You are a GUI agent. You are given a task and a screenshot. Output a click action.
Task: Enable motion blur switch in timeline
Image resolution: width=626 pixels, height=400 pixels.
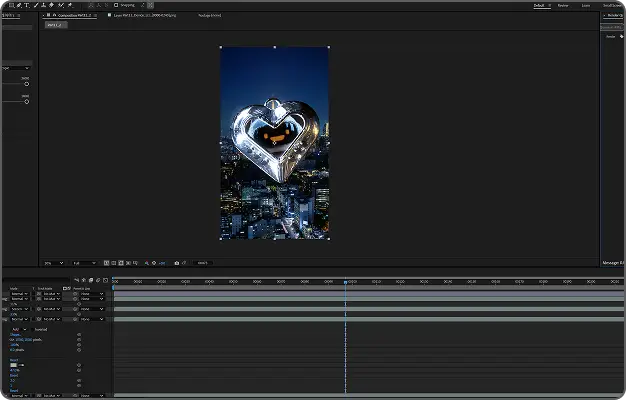coord(98,280)
